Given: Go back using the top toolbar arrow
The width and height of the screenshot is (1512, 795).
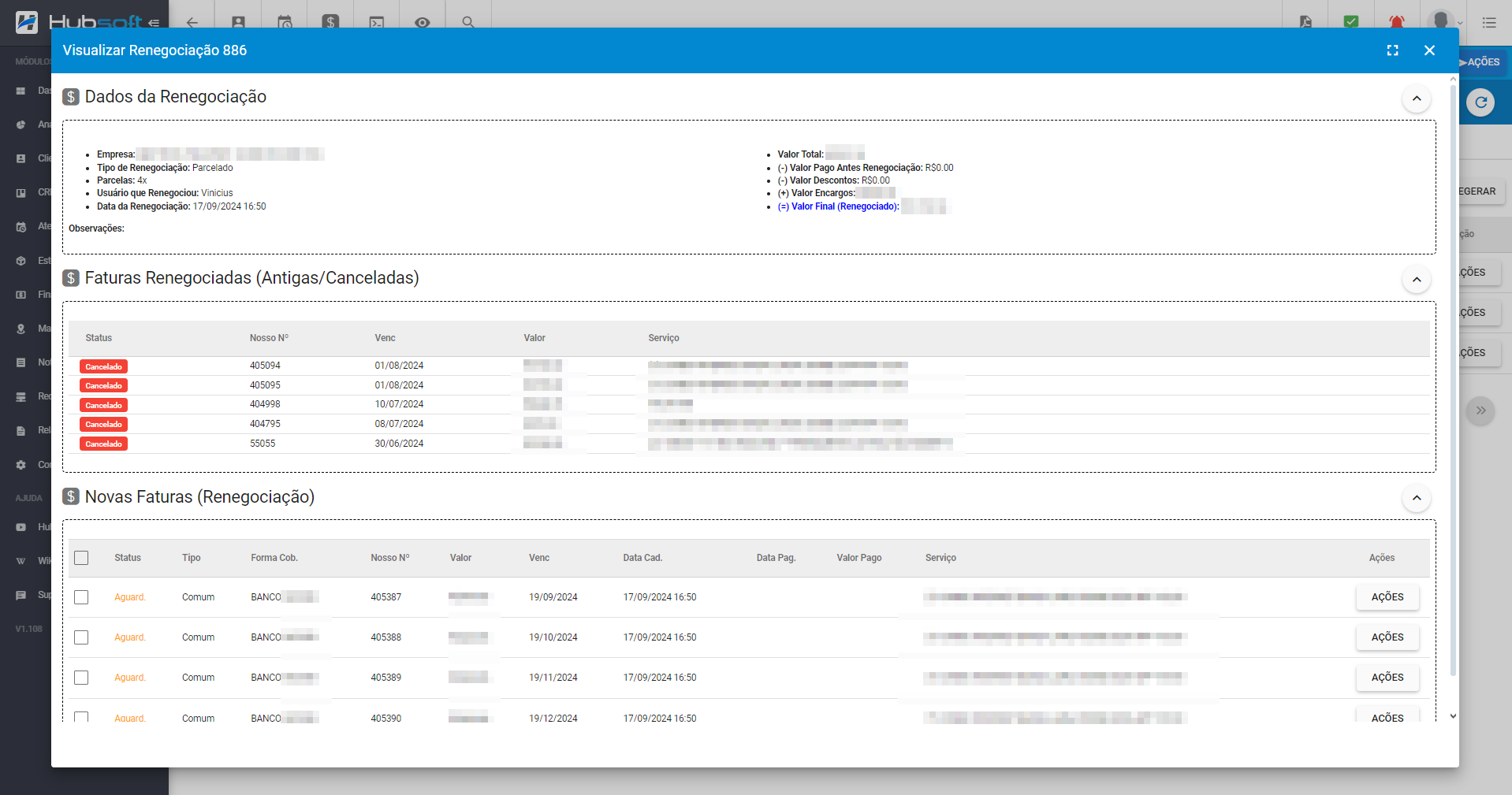Looking at the screenshot, I should 192,23.
